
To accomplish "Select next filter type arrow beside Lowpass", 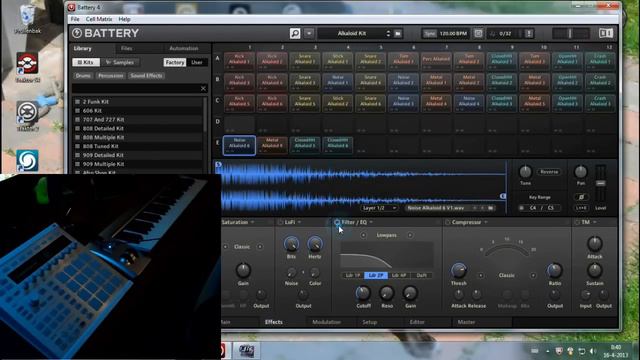I will click(410, 235).
